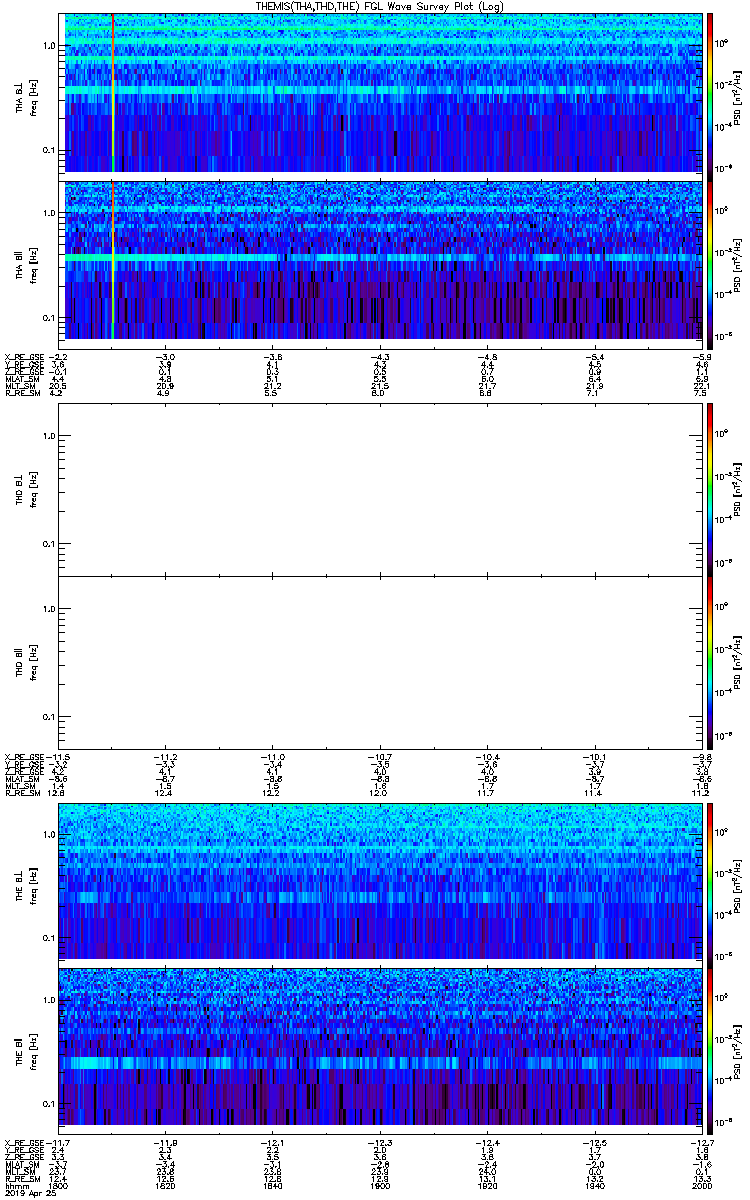750x1200 pixels.
Task: Click the hhmm axis label
Action: tap(14, 1186)
